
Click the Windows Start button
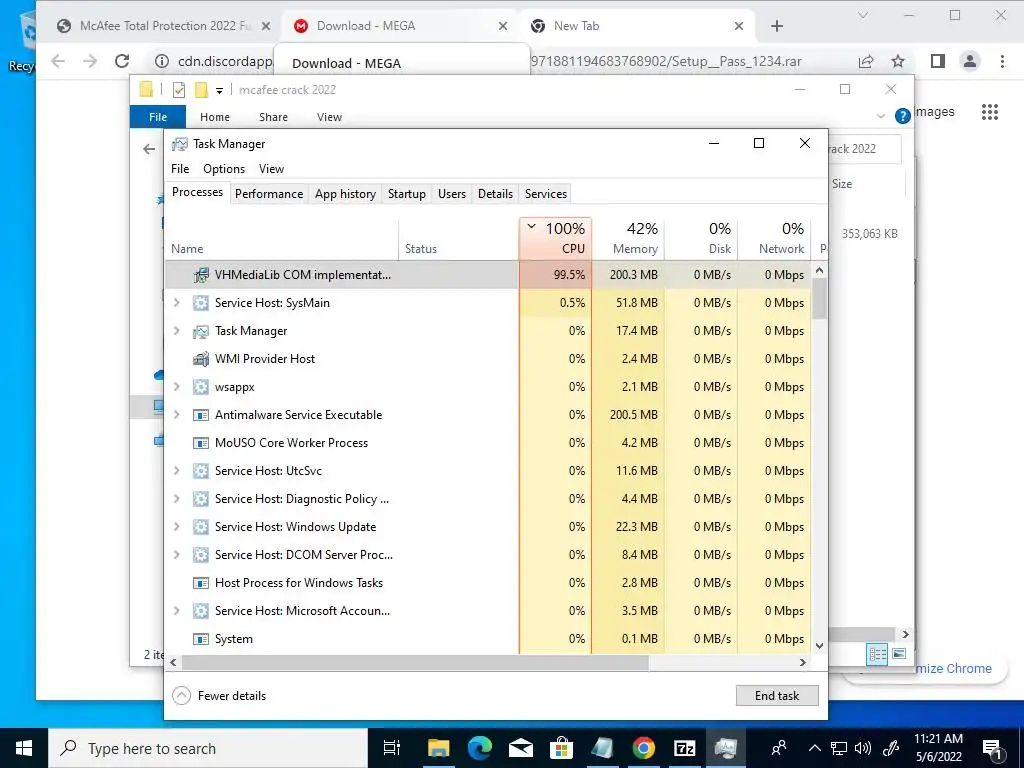(x=24, y=748)
